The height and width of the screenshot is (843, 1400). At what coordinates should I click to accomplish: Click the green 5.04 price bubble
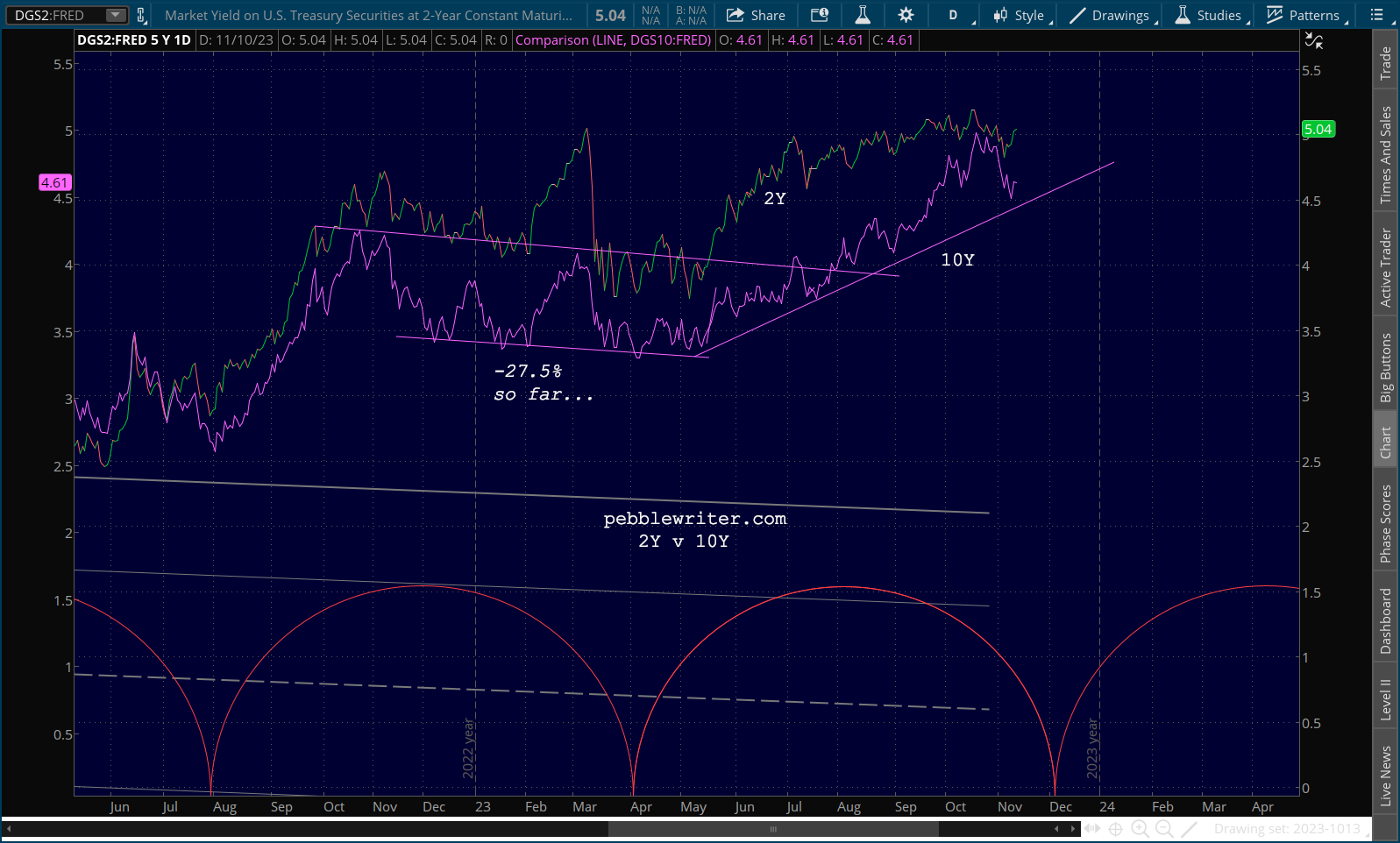1318,130
